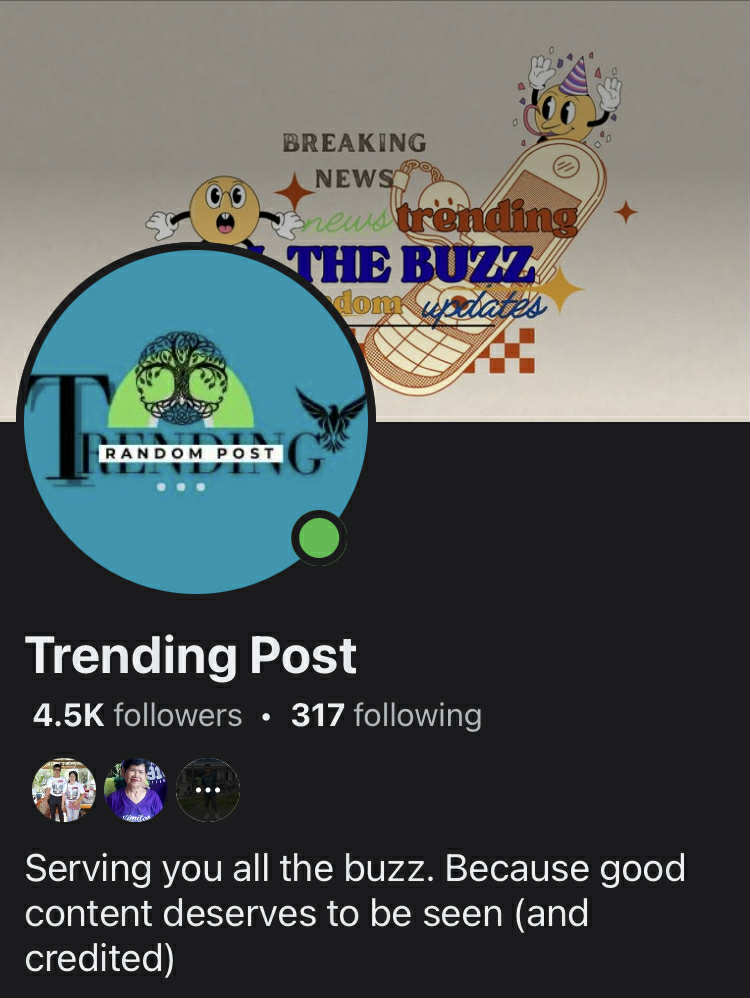Tap the surprised cartoon face character

click(225, 211)
